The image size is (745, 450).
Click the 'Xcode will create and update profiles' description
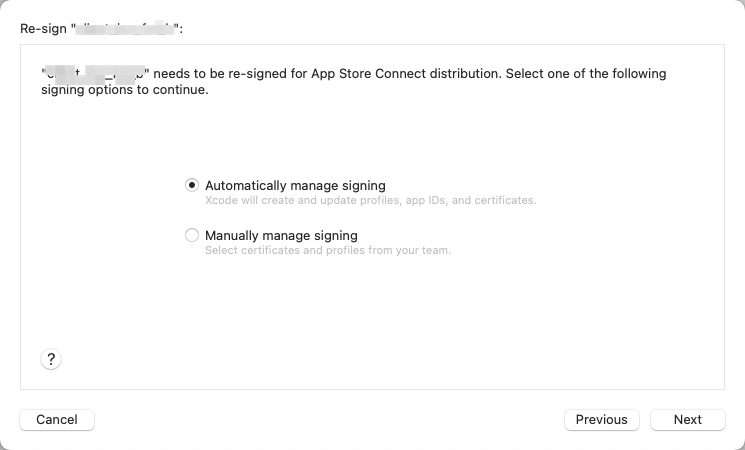click(371, 200)
